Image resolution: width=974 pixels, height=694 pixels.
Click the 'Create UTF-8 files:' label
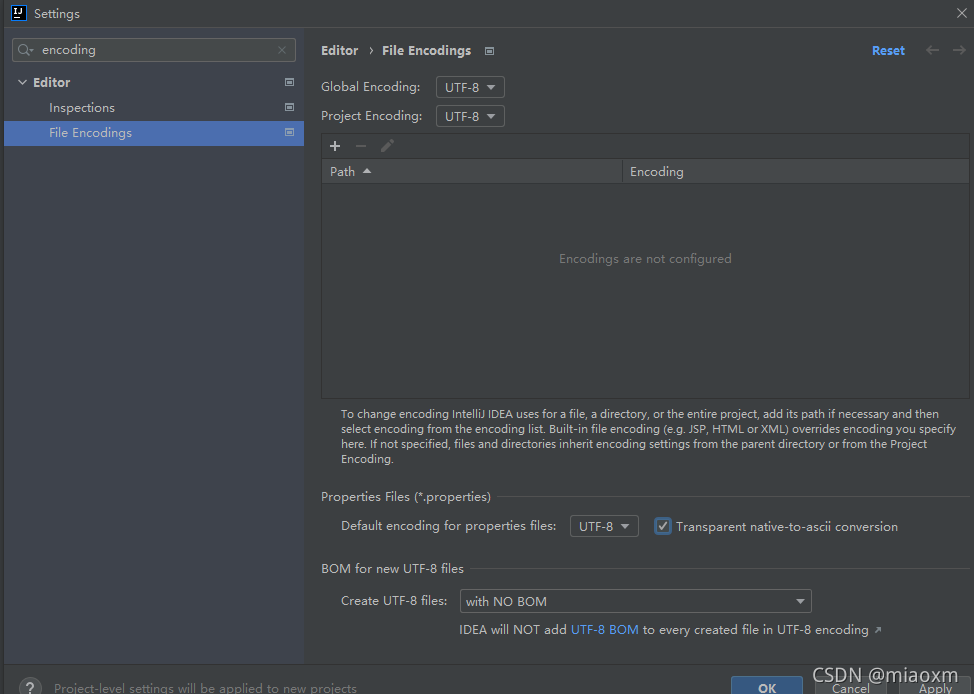(394, 601)
